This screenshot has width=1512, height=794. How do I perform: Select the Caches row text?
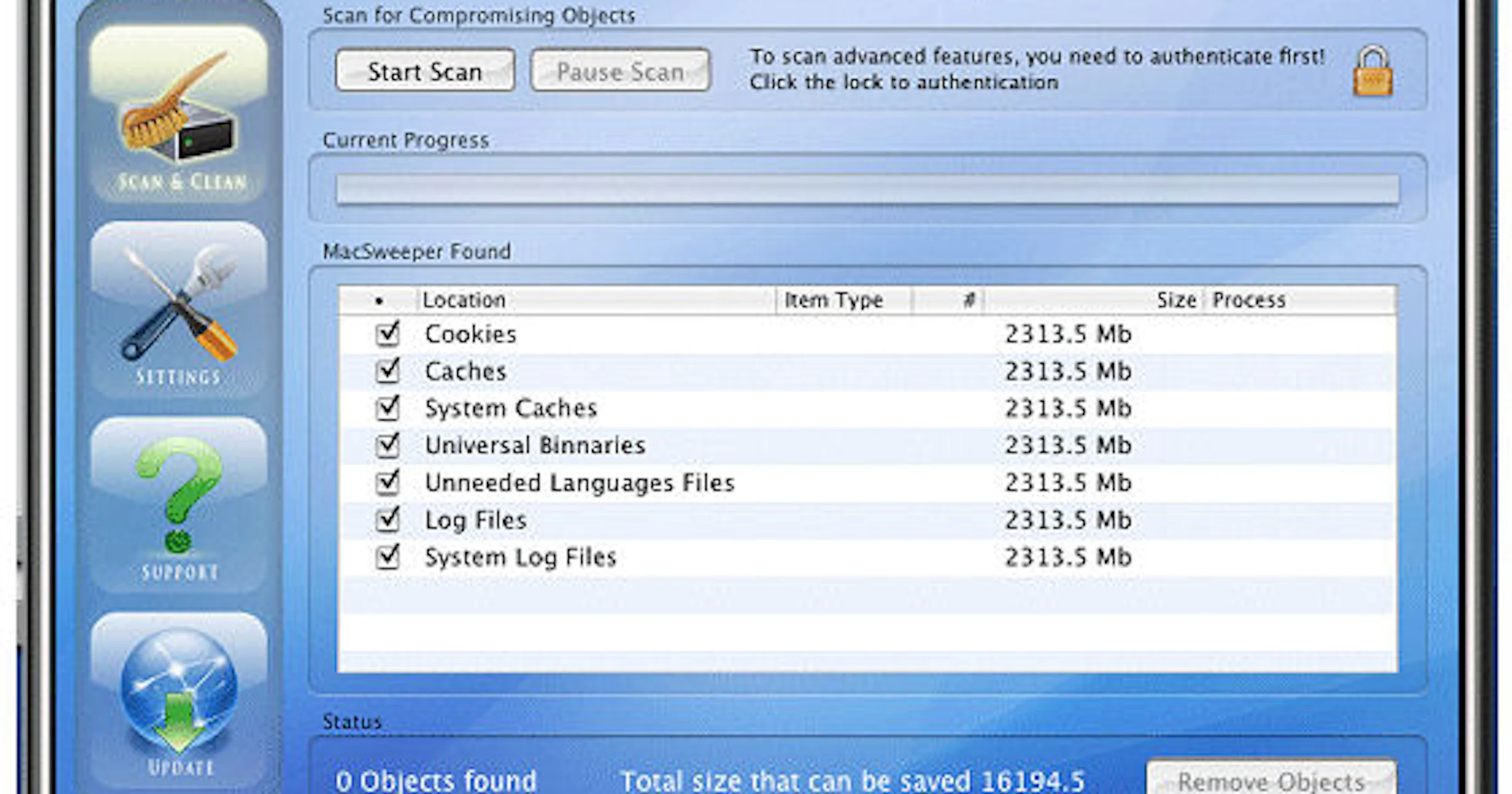click(466, 371)
